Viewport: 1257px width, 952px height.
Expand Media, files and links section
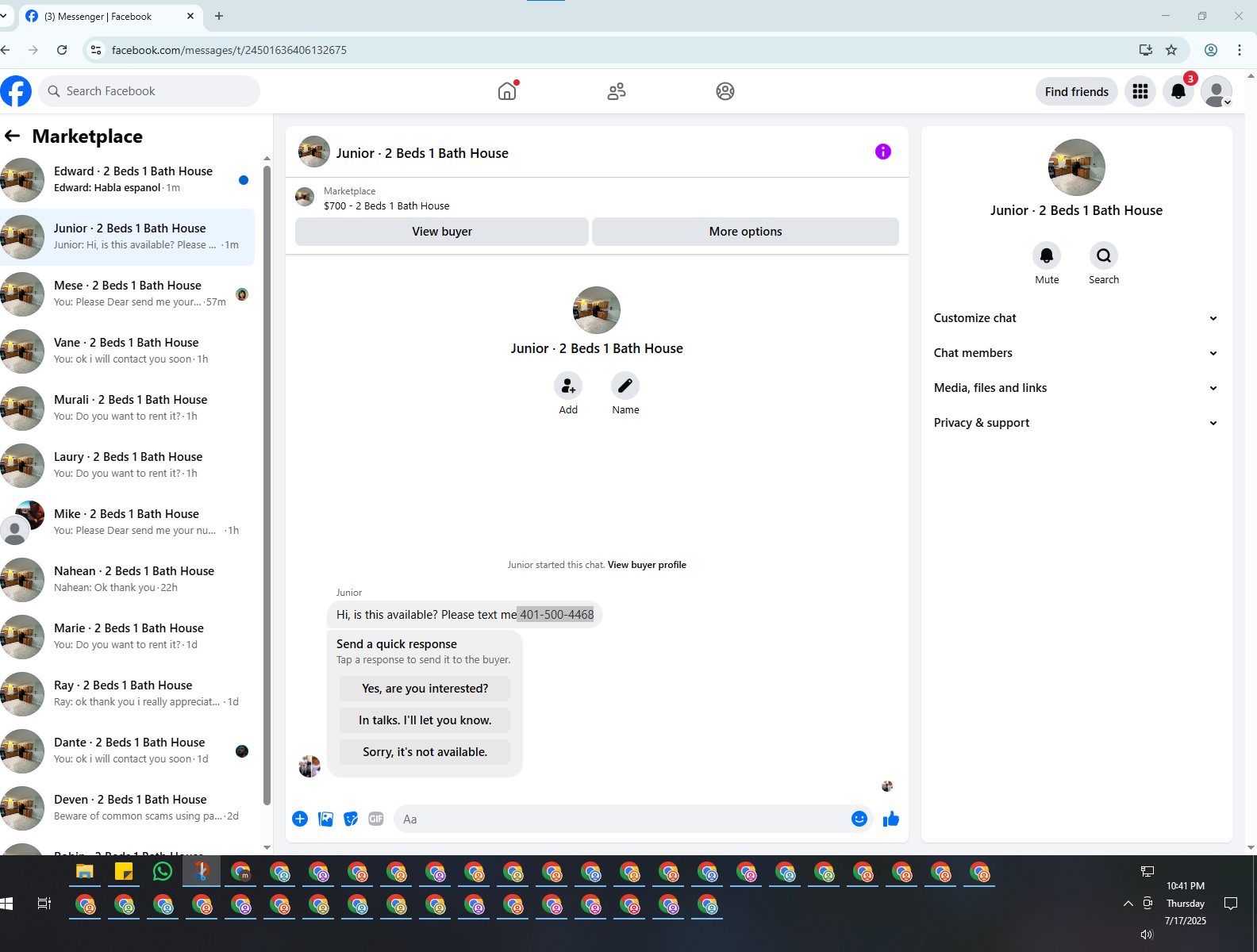tap(1076, 388)
